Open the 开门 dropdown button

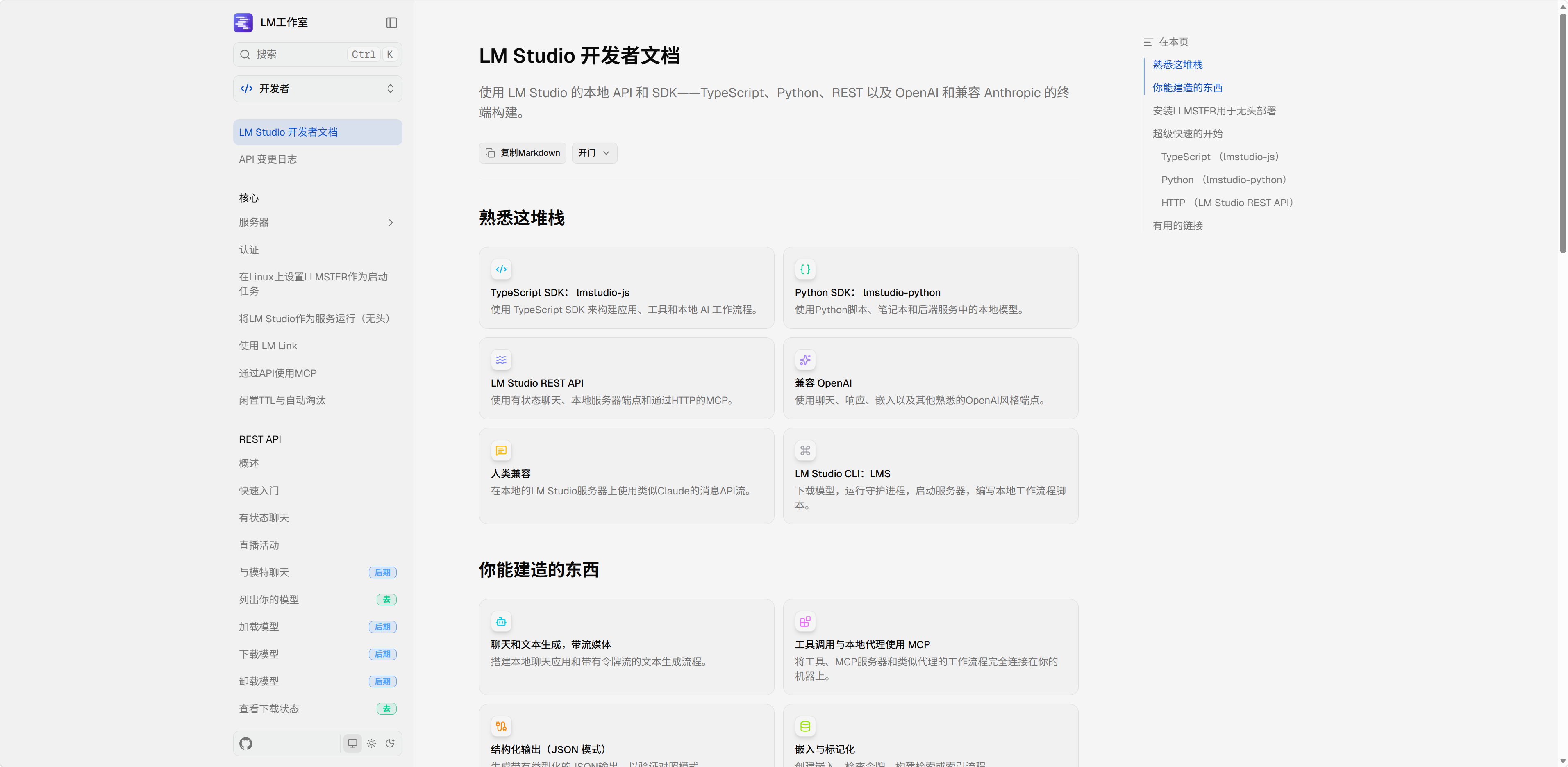point(595,153)
